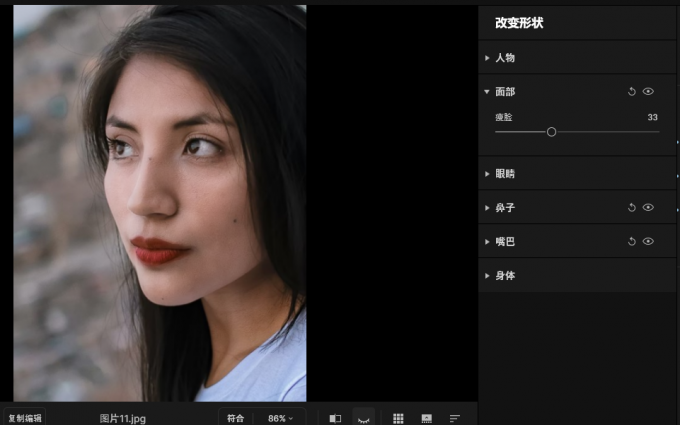Collapse the 面部 section
Screen dimensions: 680x425
click(487, 92)
